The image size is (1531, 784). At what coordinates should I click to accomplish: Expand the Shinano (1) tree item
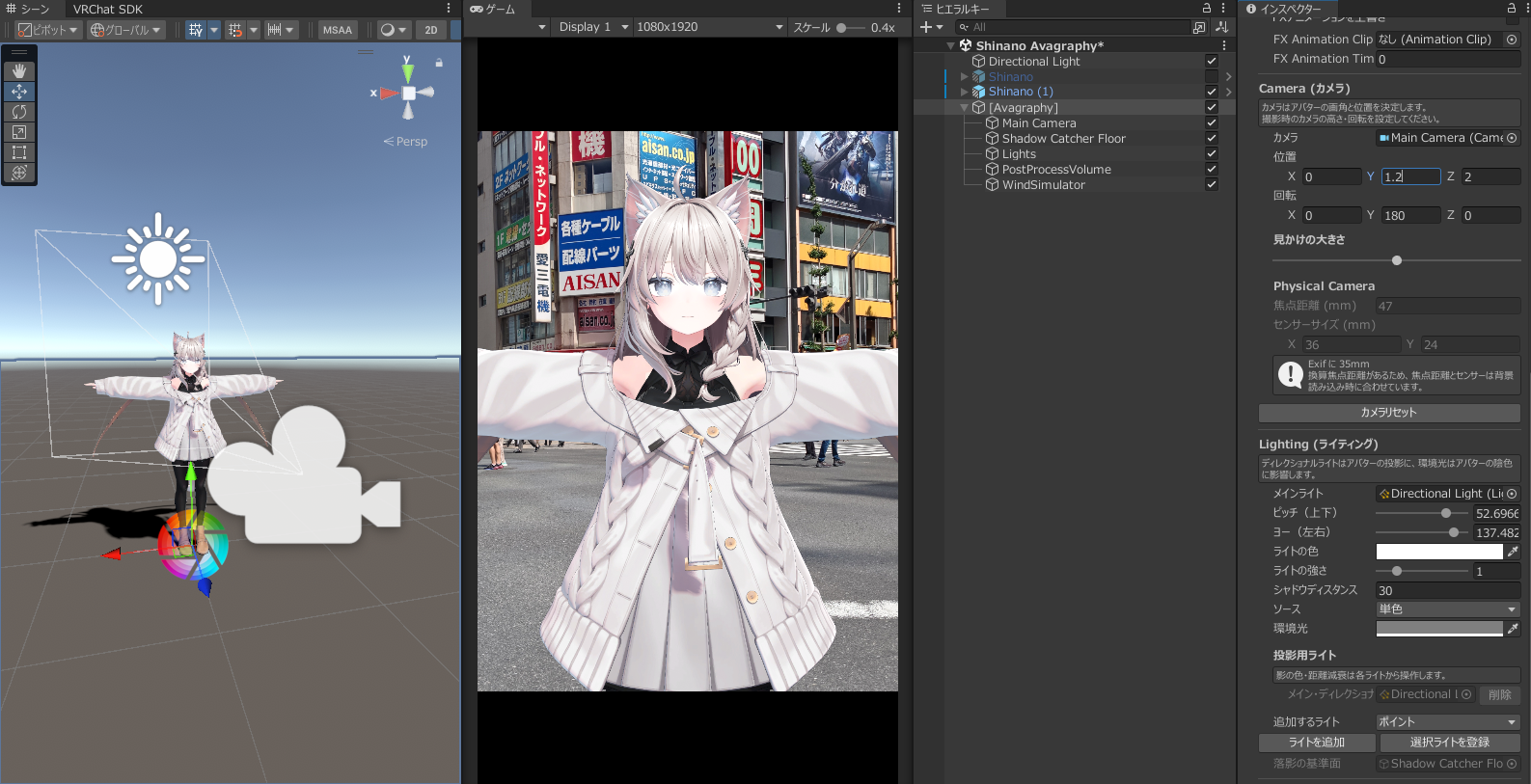(x=964, y=92)
